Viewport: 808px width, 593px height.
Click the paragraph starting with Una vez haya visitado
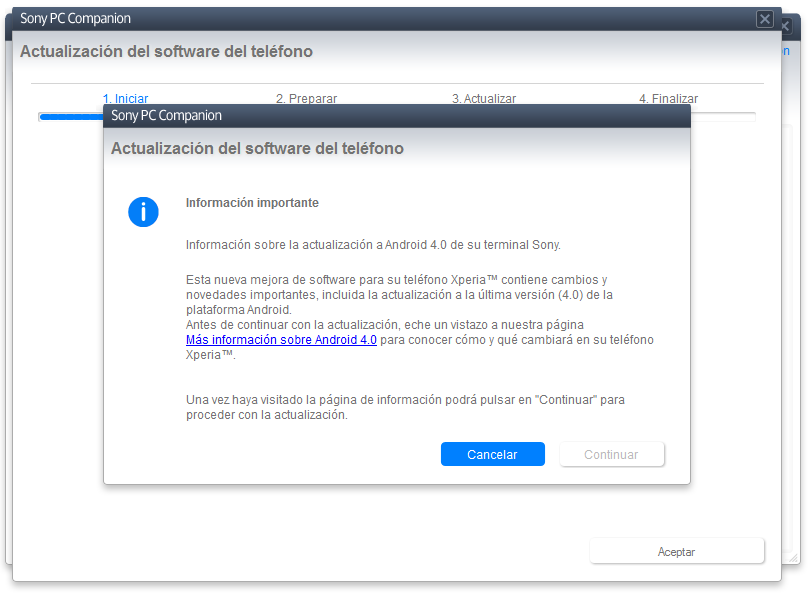[405, 407]
